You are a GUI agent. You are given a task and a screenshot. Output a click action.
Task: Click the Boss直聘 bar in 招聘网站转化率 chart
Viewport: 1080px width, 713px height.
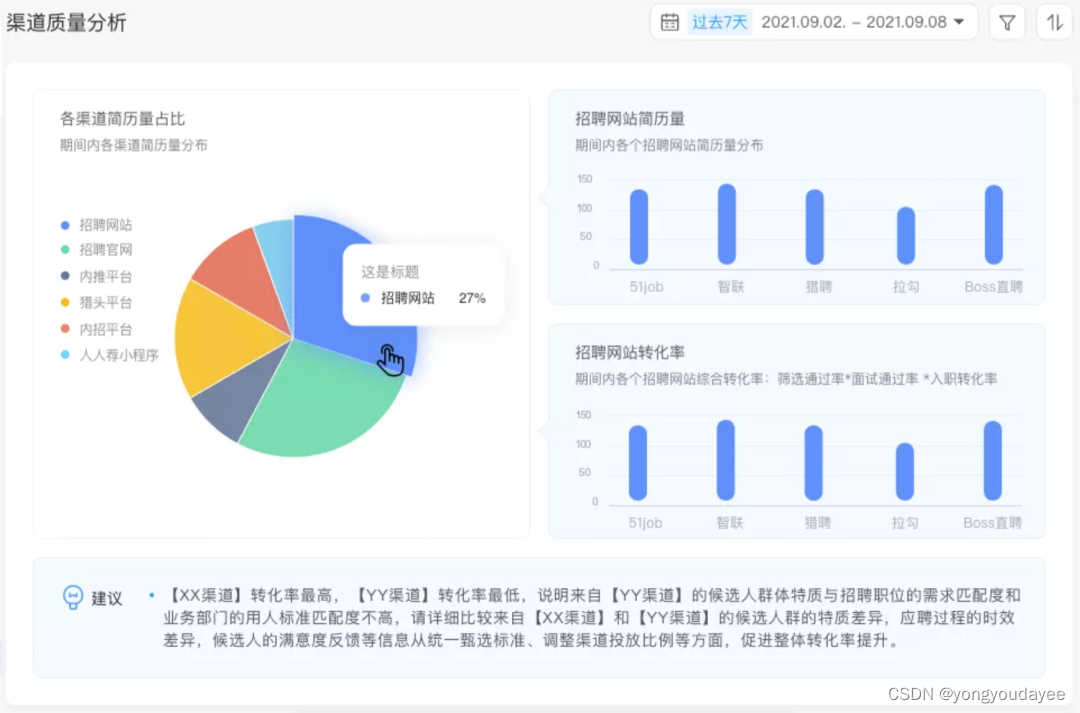pyautogui.click(x=993, y=462)
